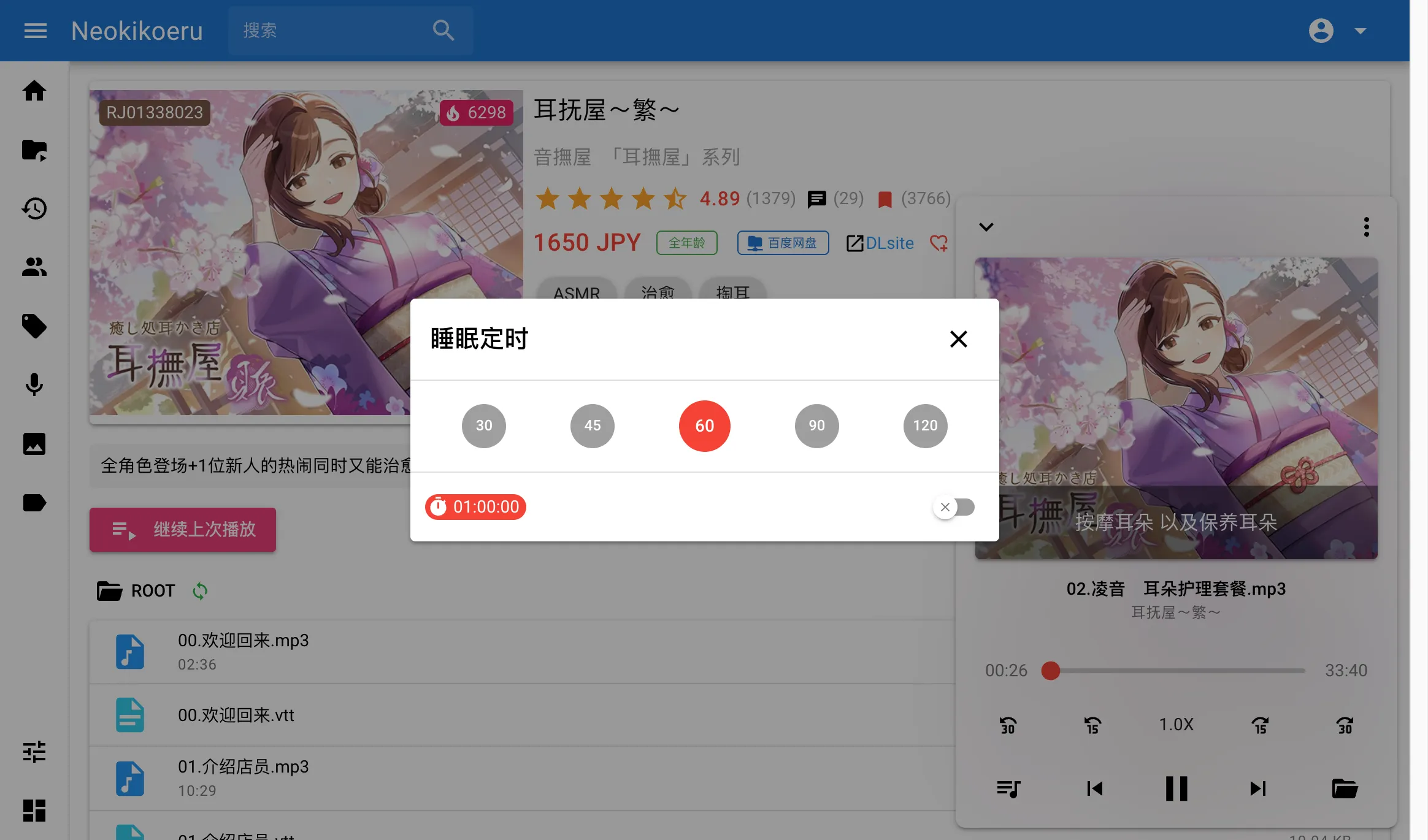This screenshot has width=1428, height=840.
Task: Open the player three-dot options menu
Action: (1366, 227)
